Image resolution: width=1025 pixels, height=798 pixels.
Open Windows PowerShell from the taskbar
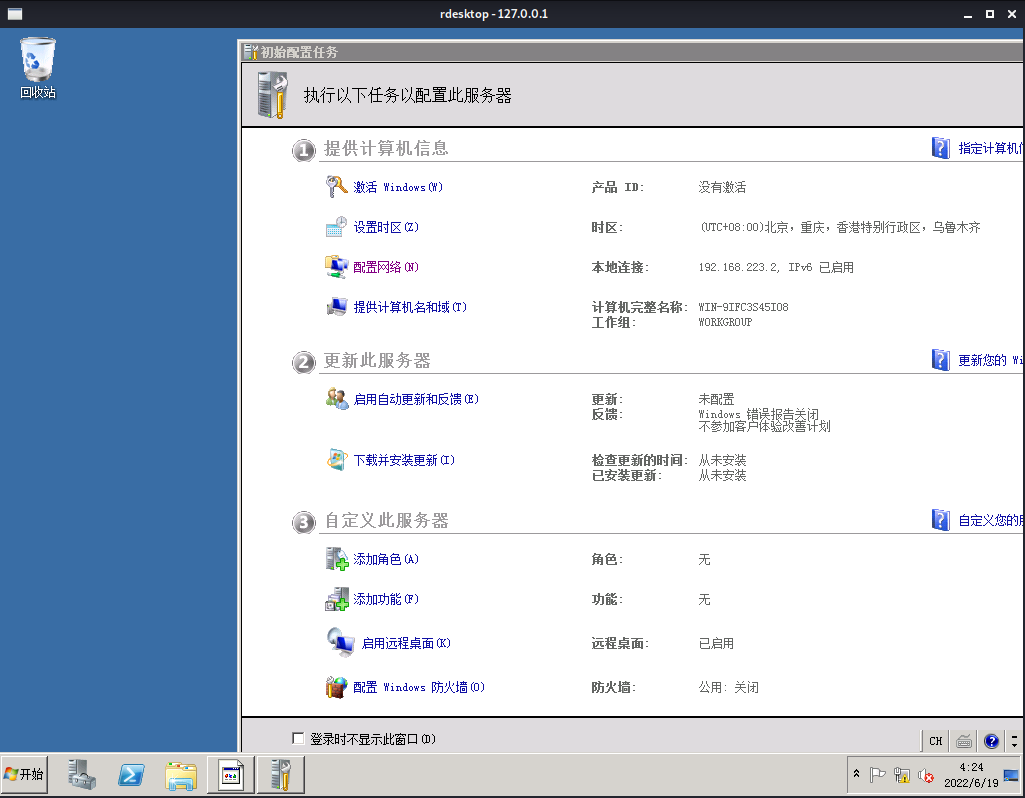(x=131, y=774)
